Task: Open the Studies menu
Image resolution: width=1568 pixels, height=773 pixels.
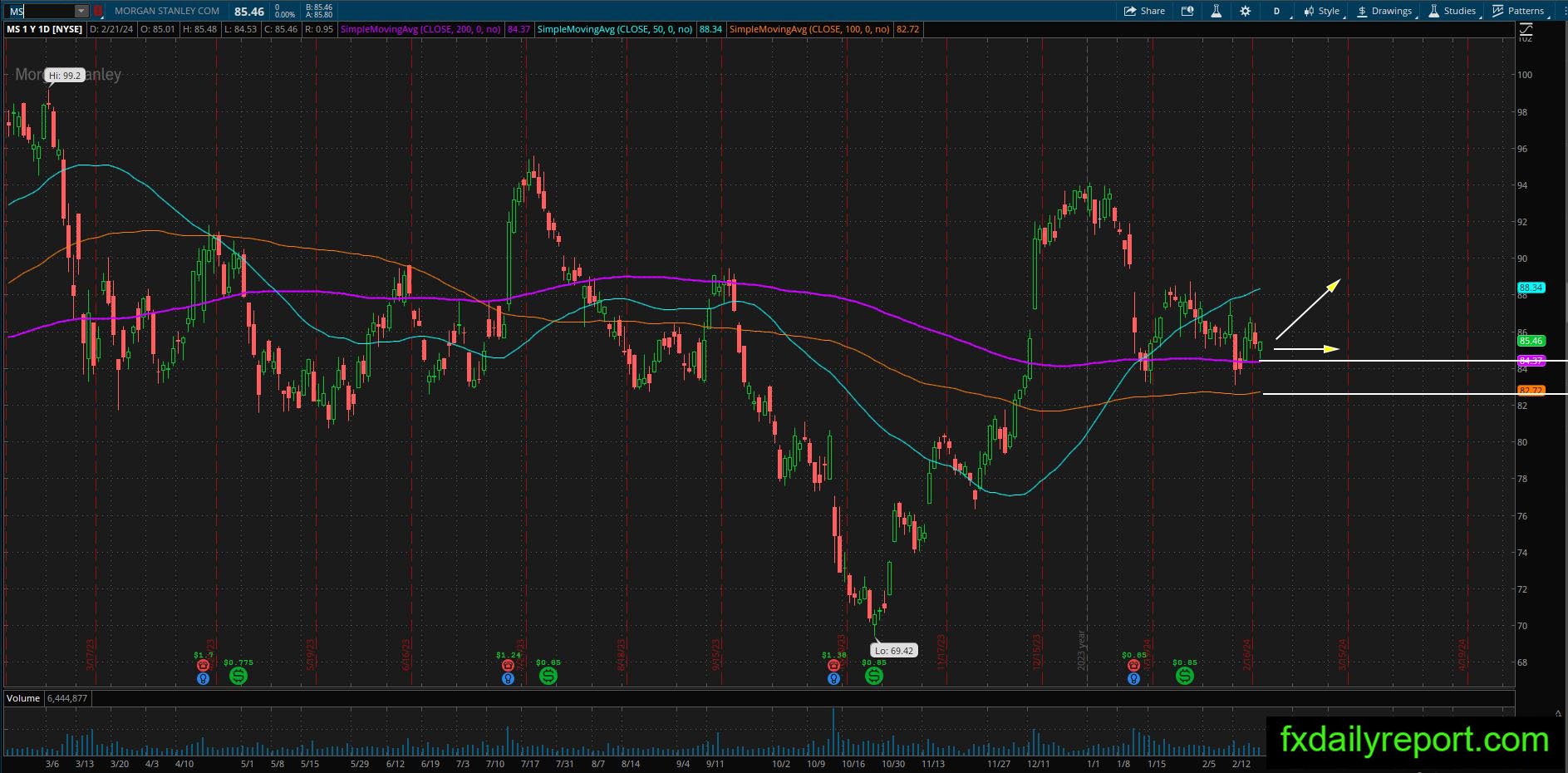Action: coord(1452,11)
